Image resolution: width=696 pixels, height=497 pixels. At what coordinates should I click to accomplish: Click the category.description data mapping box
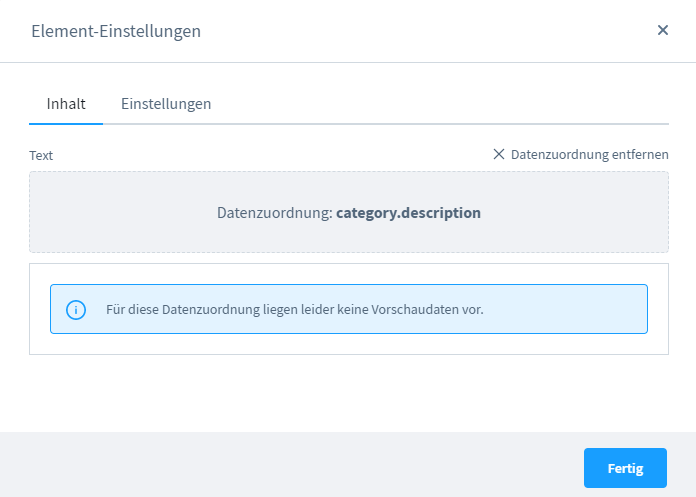coord(349,212)
